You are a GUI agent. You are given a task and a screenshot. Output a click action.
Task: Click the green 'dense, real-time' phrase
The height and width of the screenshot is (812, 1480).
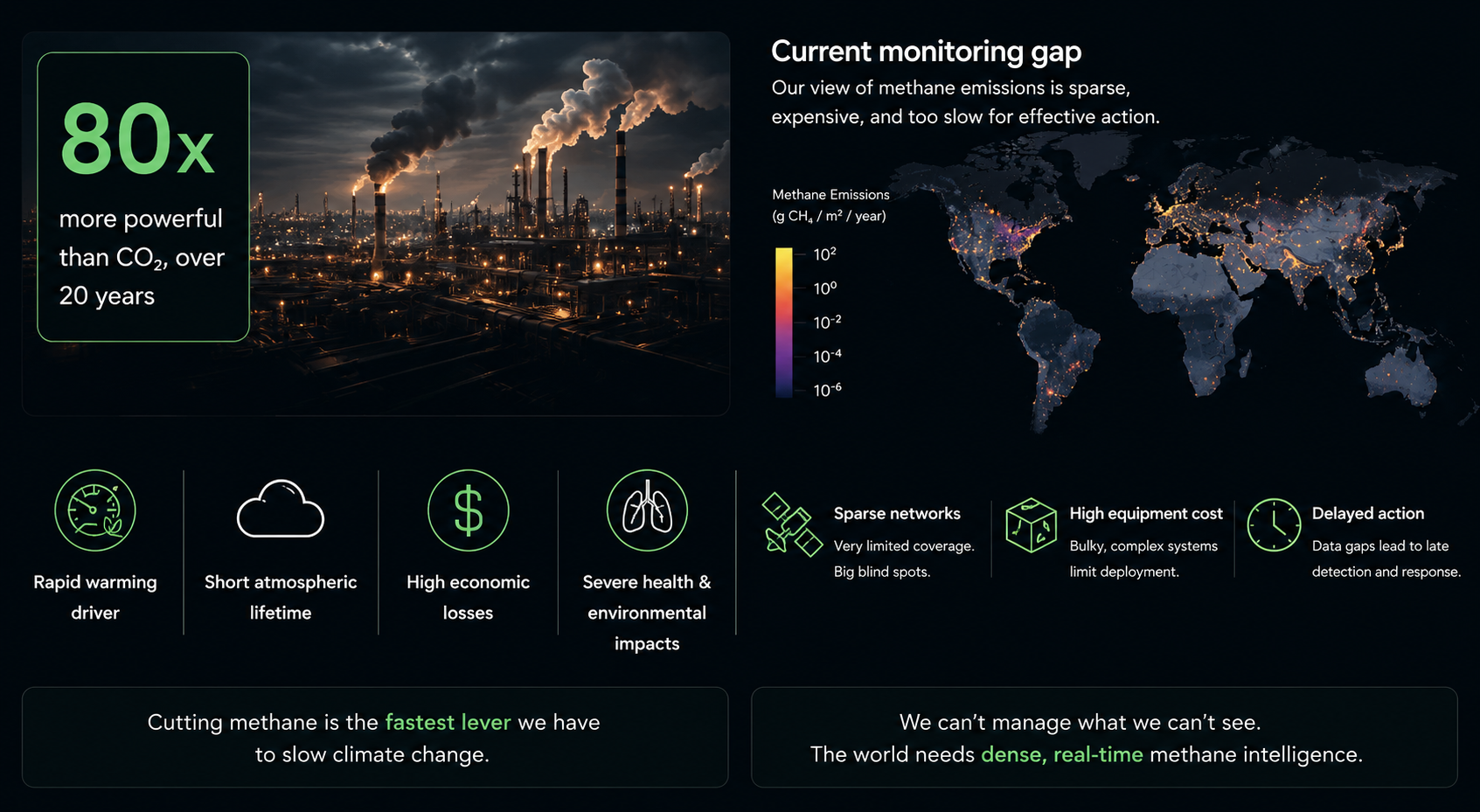1062,754
